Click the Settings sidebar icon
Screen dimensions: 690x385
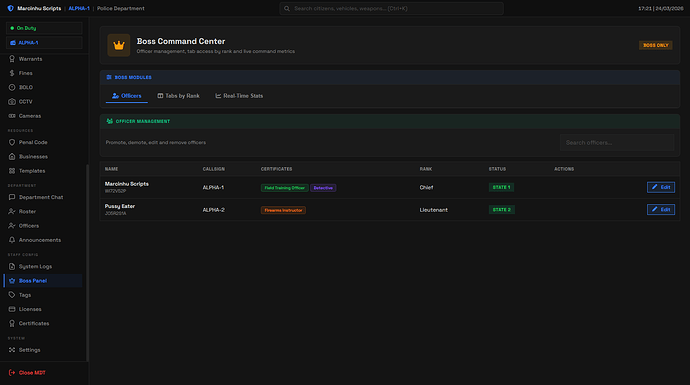12,350
